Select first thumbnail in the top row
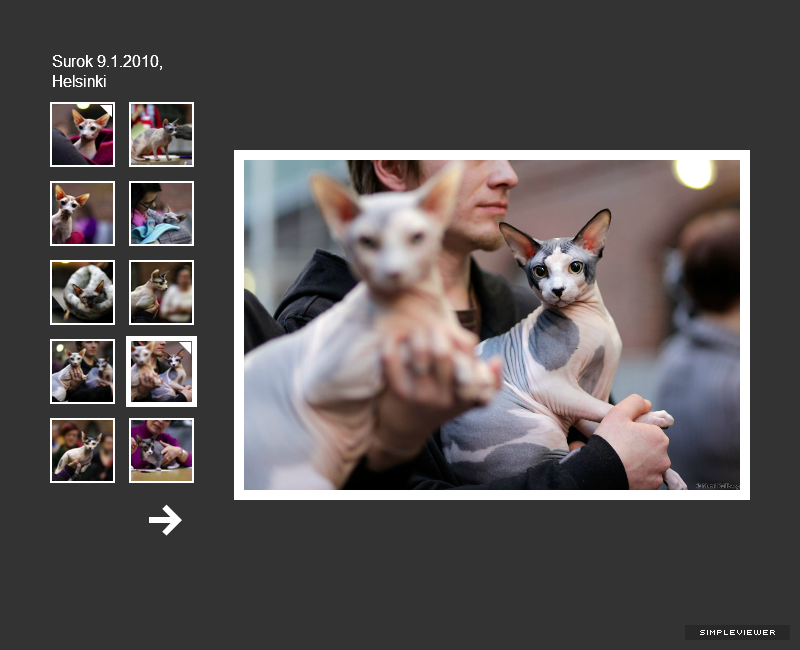The image size is (800, 650). pyautogui.click(x=82, y=134)
